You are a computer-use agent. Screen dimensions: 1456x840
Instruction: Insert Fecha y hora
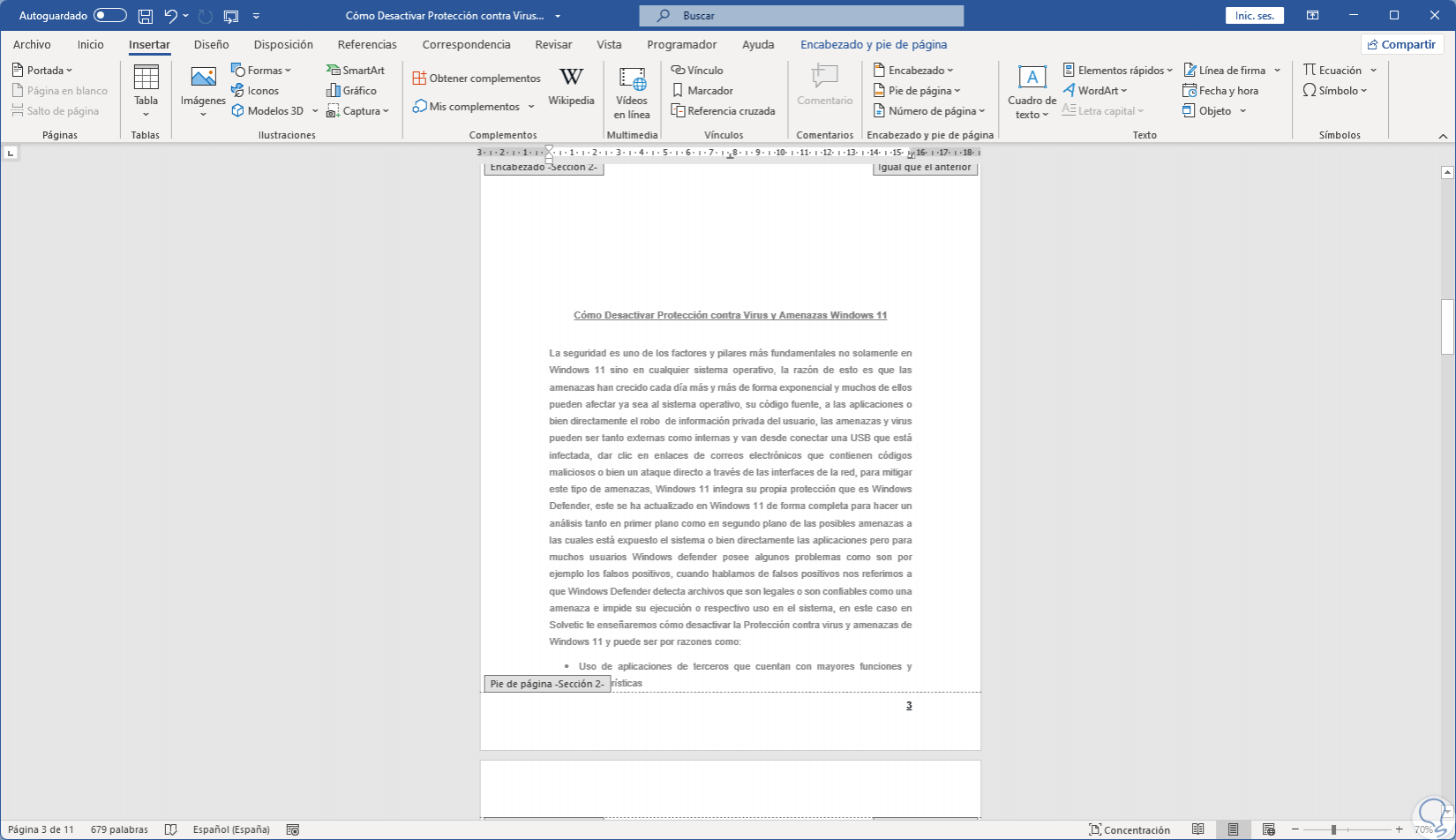(x=1220, y=90)
